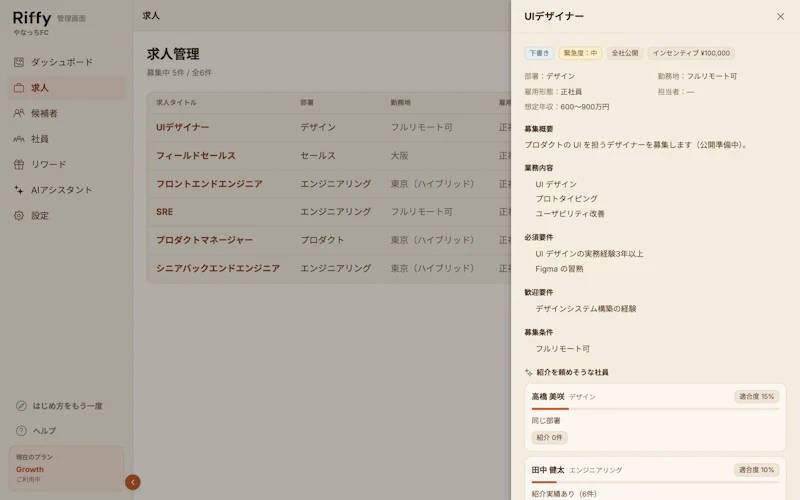Open AIアシスタント page
The height and width of the screenshot is (500, 800).
pyautogui.click(x=66, y=190)
